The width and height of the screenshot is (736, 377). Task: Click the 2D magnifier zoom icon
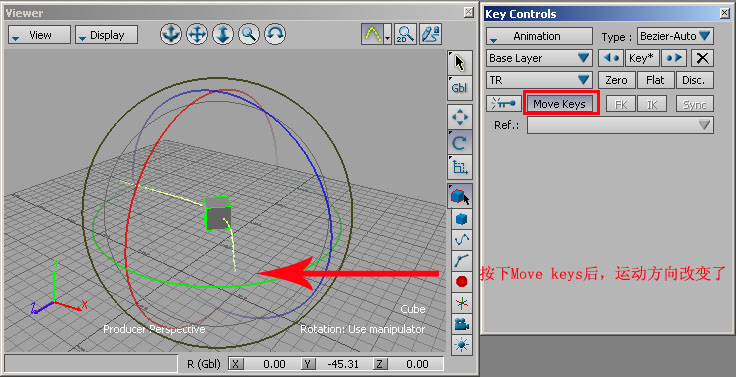(405, 34)
